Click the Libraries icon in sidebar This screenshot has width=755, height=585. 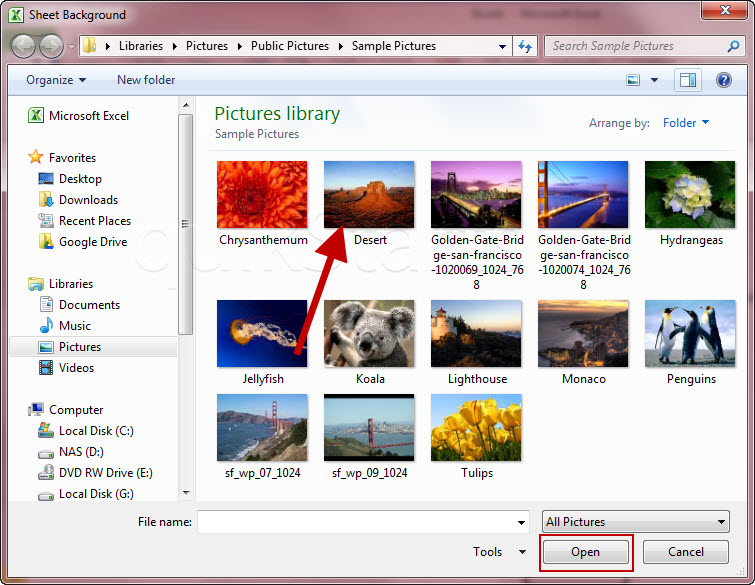tap(36, 284)
